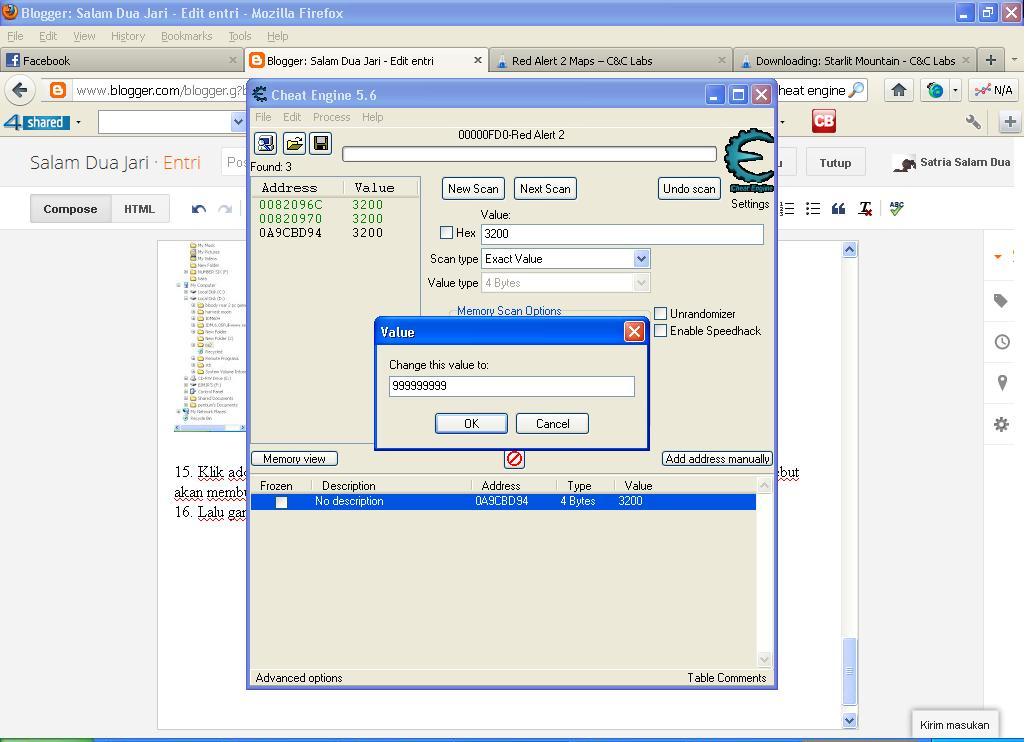
Task: Click Firefox home icon
Action: point(898,90)
